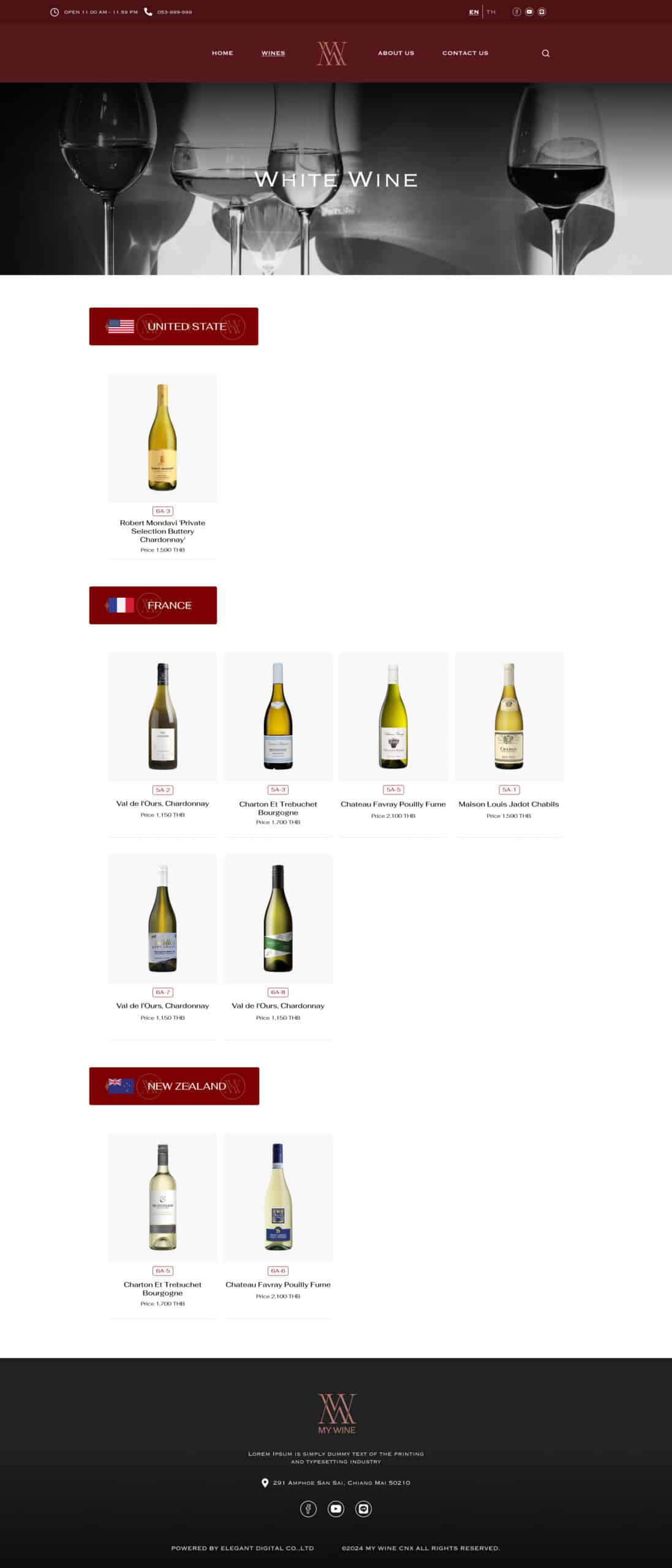Click the phone icon in top bar
This screenshot has height=1568, width=672.
point(148,12)
